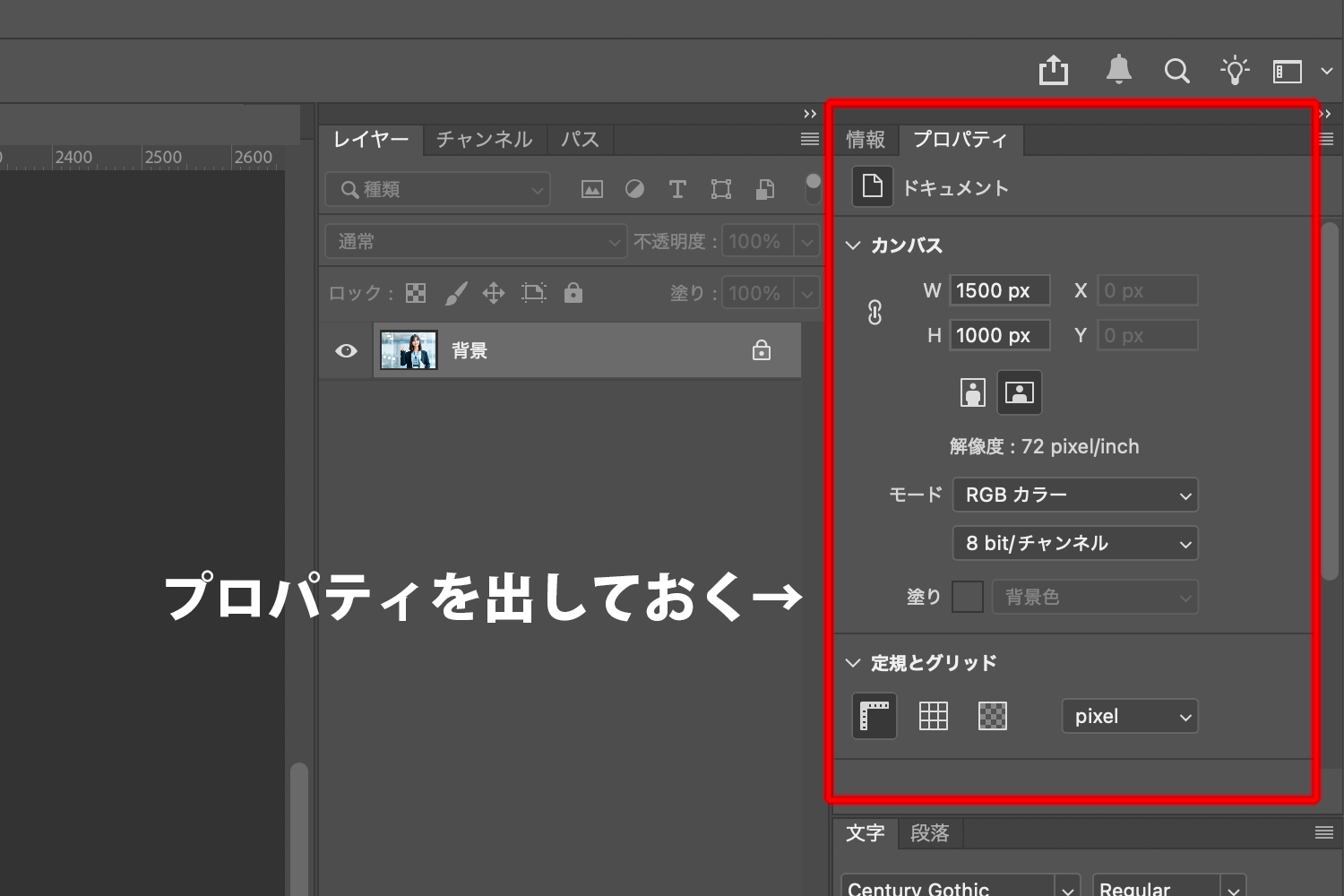Image resolution: width=1344 pixels, height=896 pixels.
Task: Hide the 背景 layer visibility
Action: point(346,350)
